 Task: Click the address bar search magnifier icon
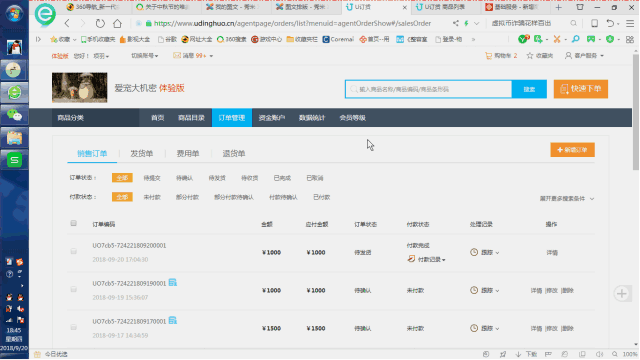click(x=573, y=23)
